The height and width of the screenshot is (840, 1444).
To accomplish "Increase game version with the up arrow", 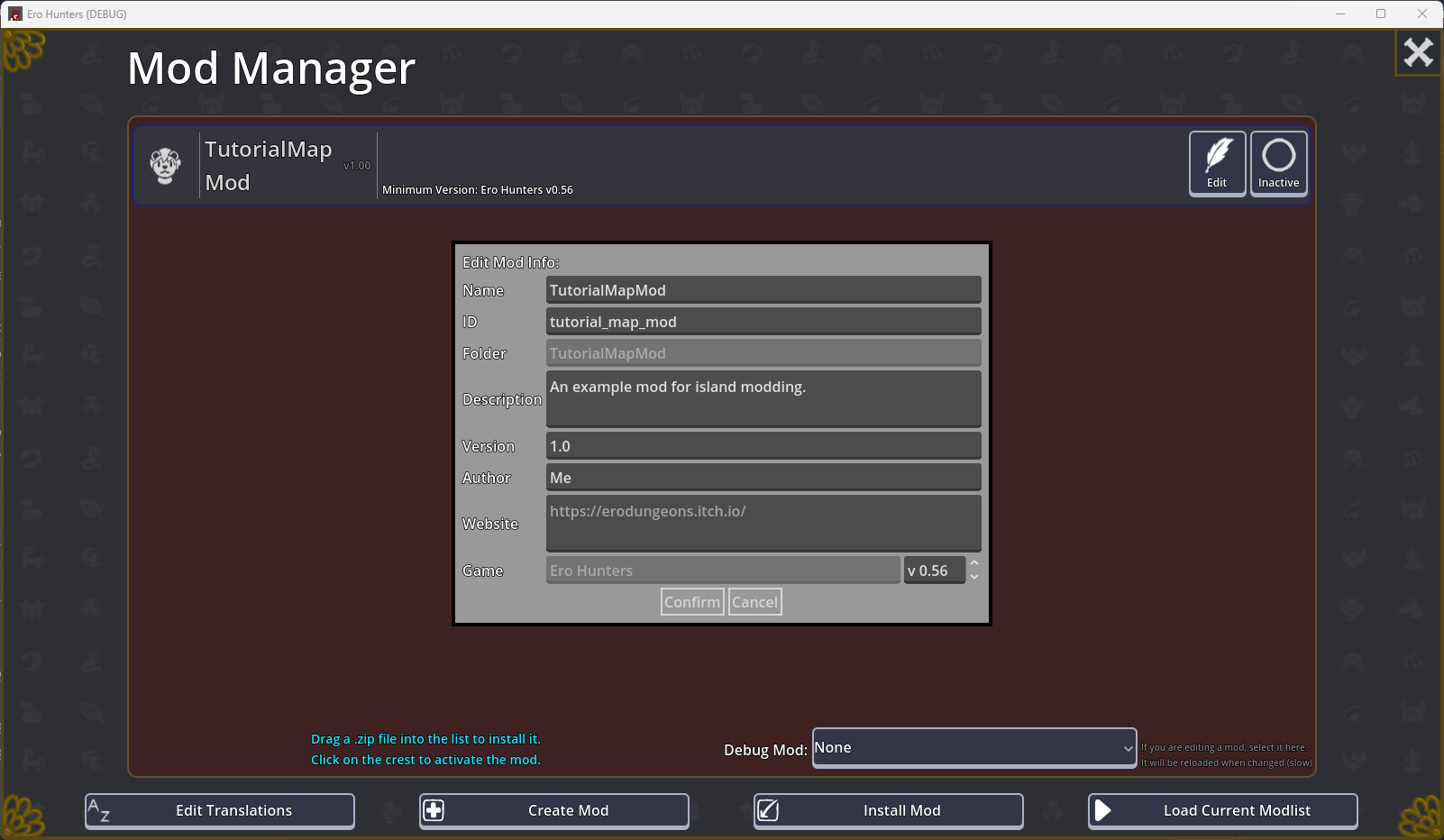I will [974, 563].
